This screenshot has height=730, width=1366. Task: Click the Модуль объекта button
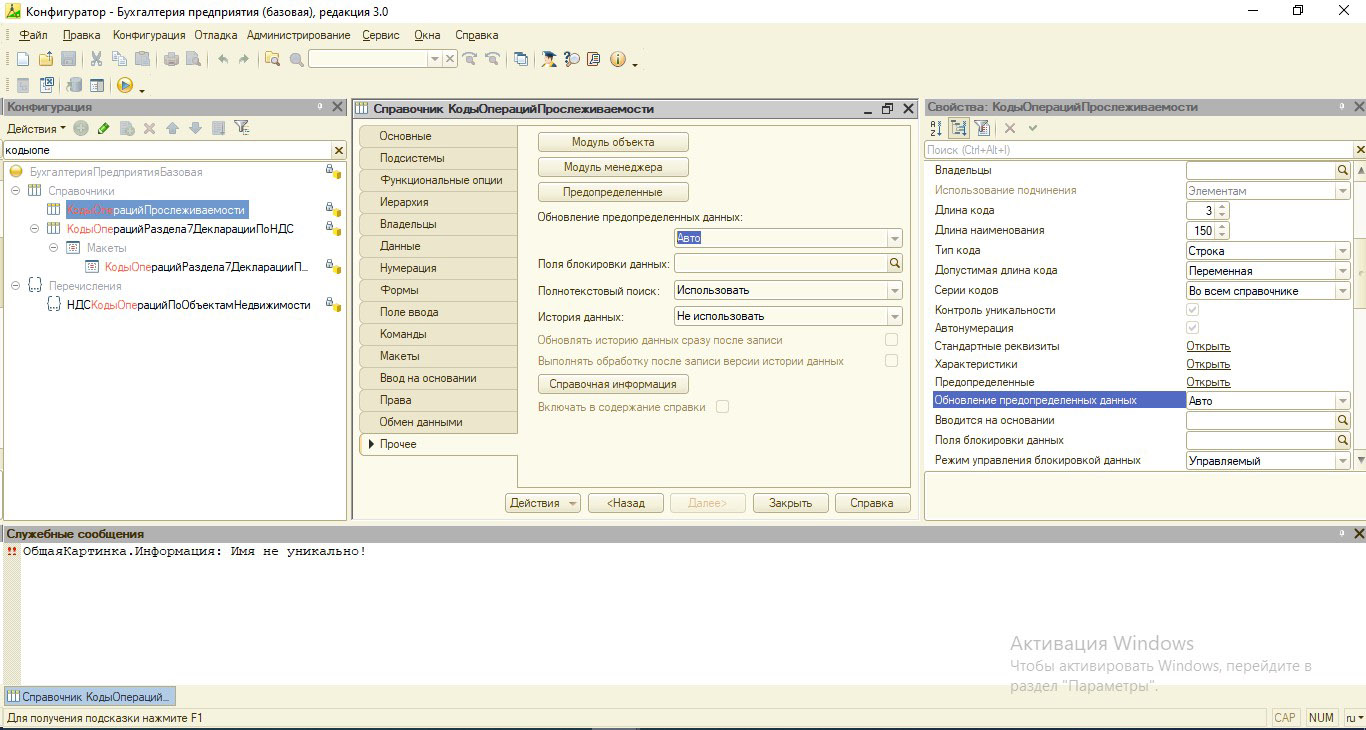613,142
